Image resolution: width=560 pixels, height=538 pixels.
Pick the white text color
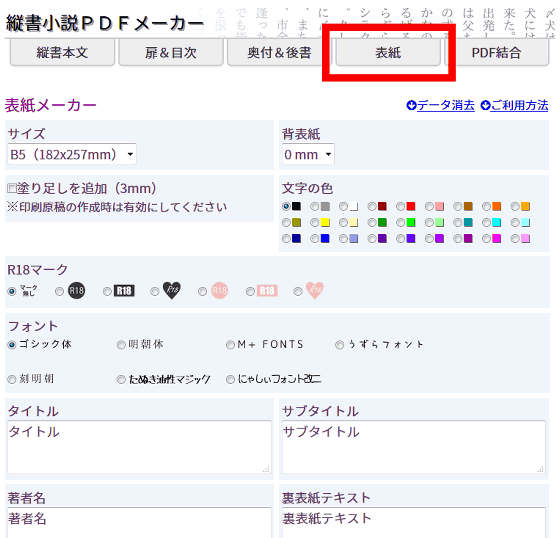343,206
